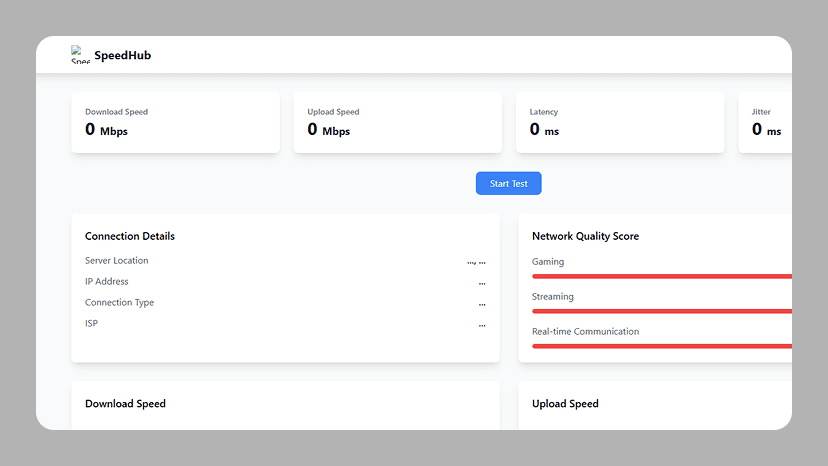Click the Streaming quality progress bar
The width and height of the screenshot is (828, 466).
point(662,311)
